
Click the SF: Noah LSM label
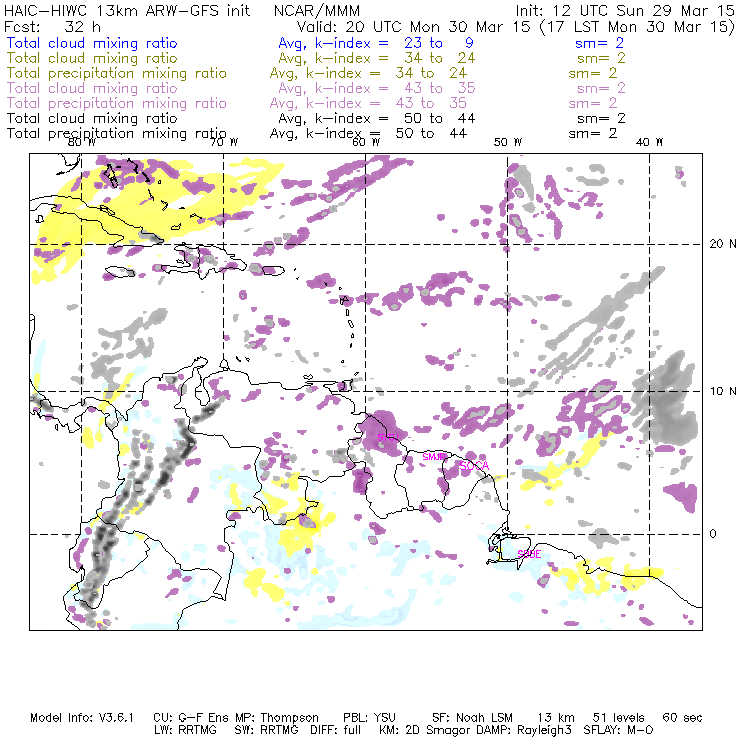pyautogui.click(x=472, y=718)
